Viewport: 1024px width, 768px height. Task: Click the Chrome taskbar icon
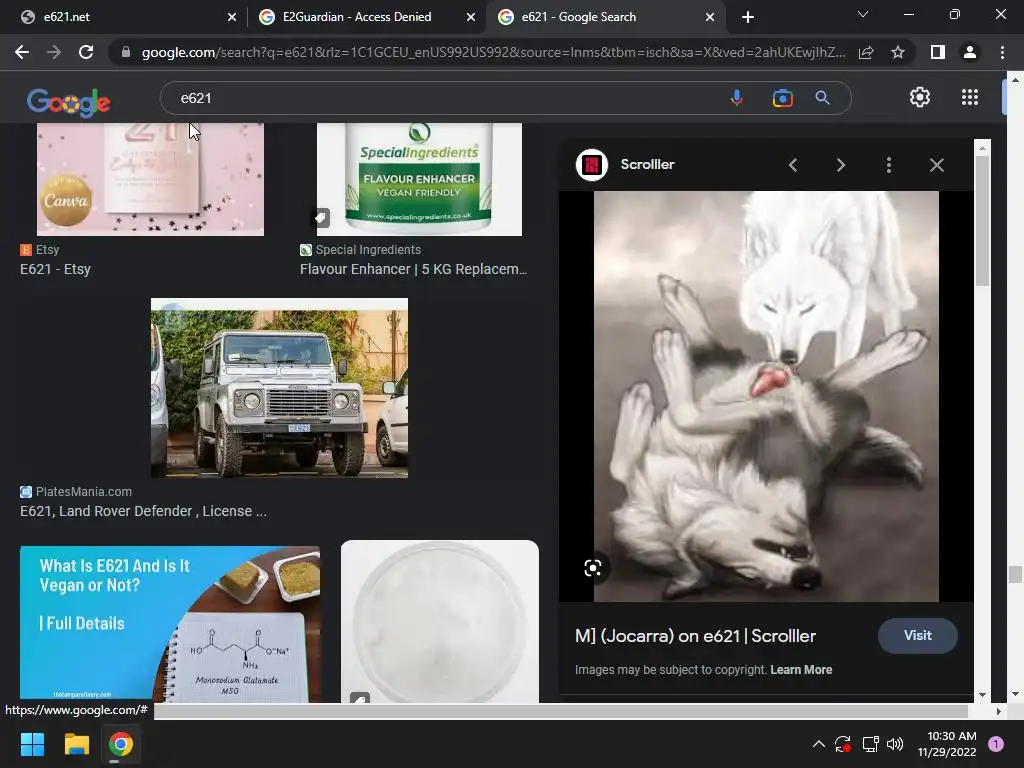tap(121, 744)
